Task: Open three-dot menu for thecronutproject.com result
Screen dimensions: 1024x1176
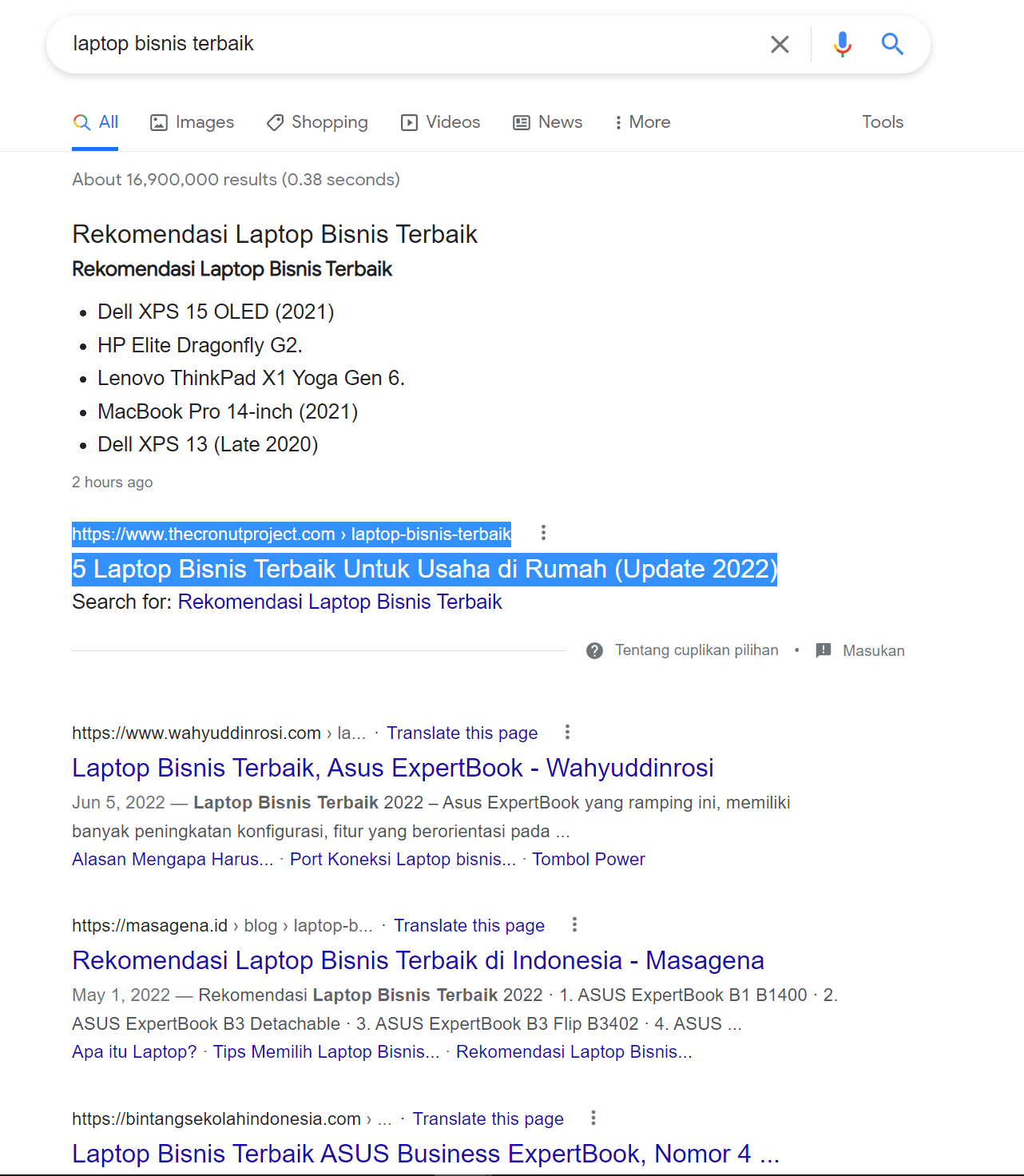Action: pos(543,533)
